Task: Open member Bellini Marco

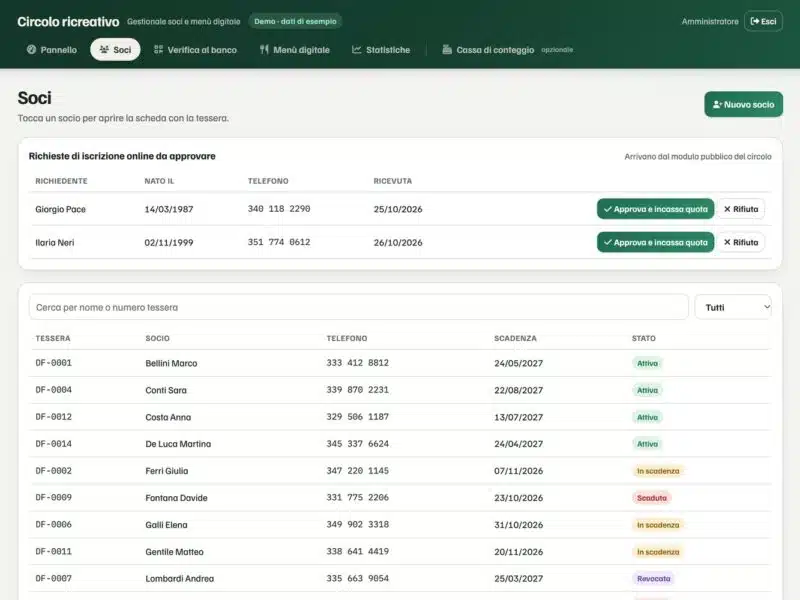Action: [400, 363]
